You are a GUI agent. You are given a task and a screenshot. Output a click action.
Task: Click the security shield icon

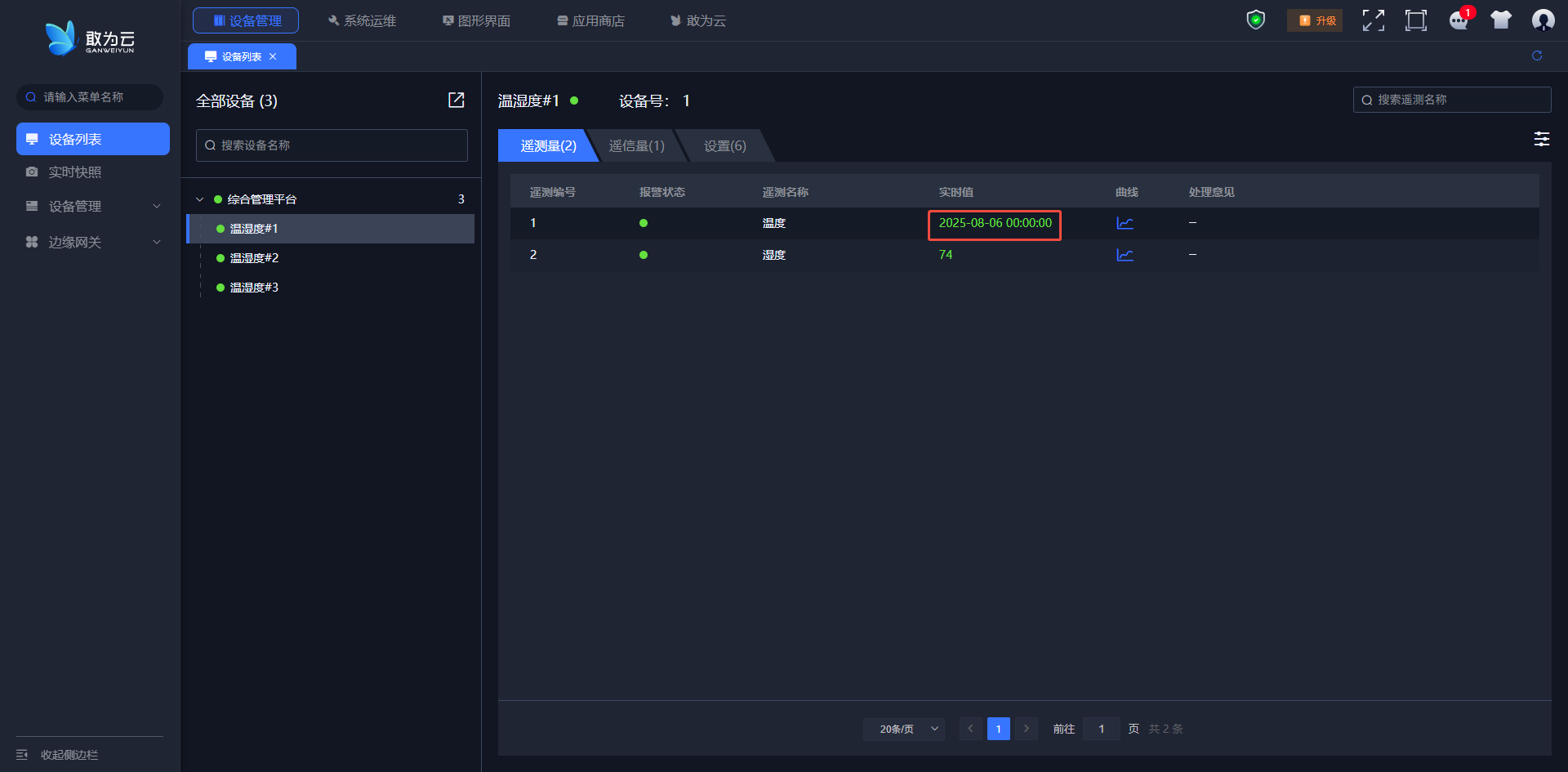(1255, 20)
